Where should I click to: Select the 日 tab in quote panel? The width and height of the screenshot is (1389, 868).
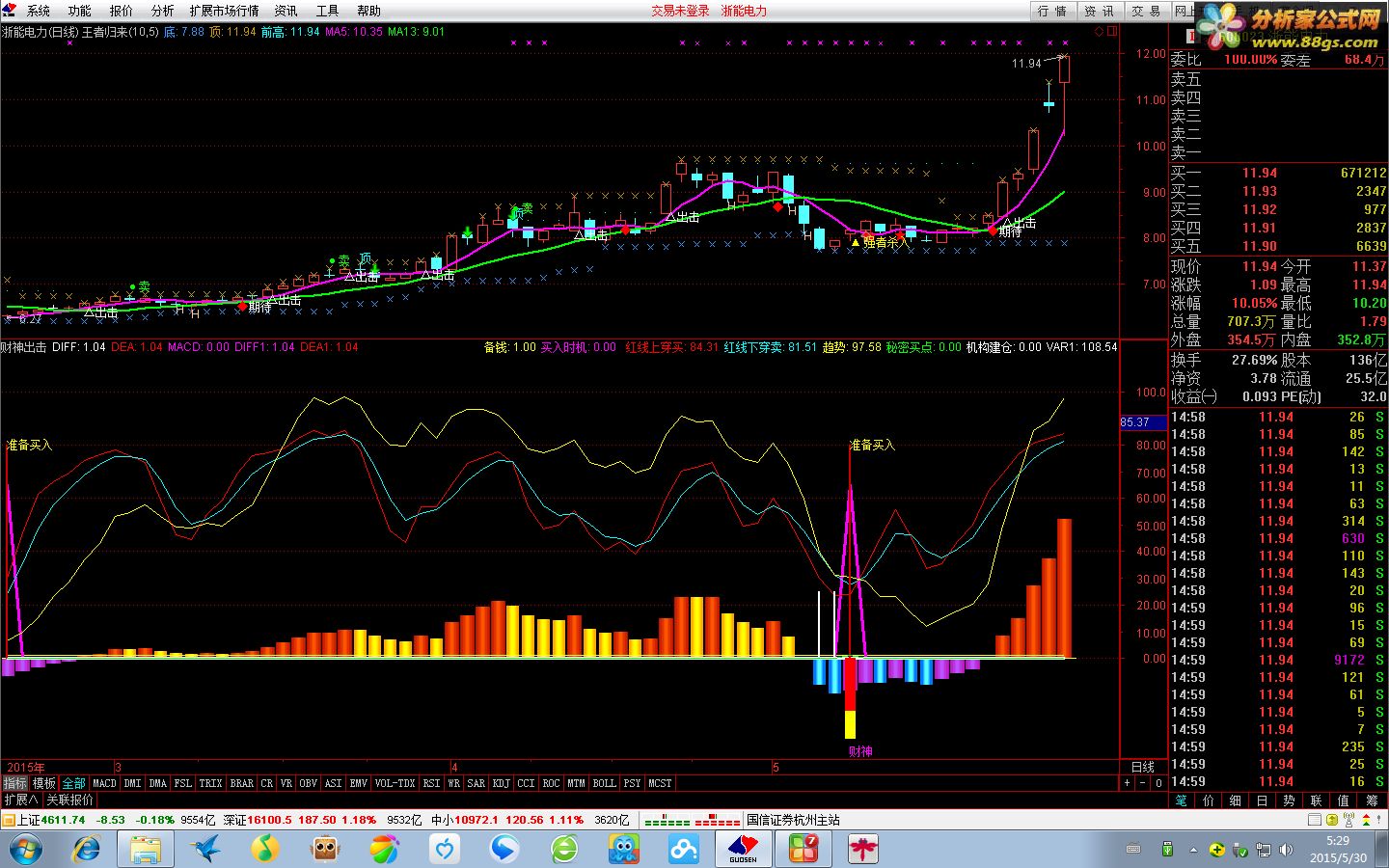[1263, 800]
